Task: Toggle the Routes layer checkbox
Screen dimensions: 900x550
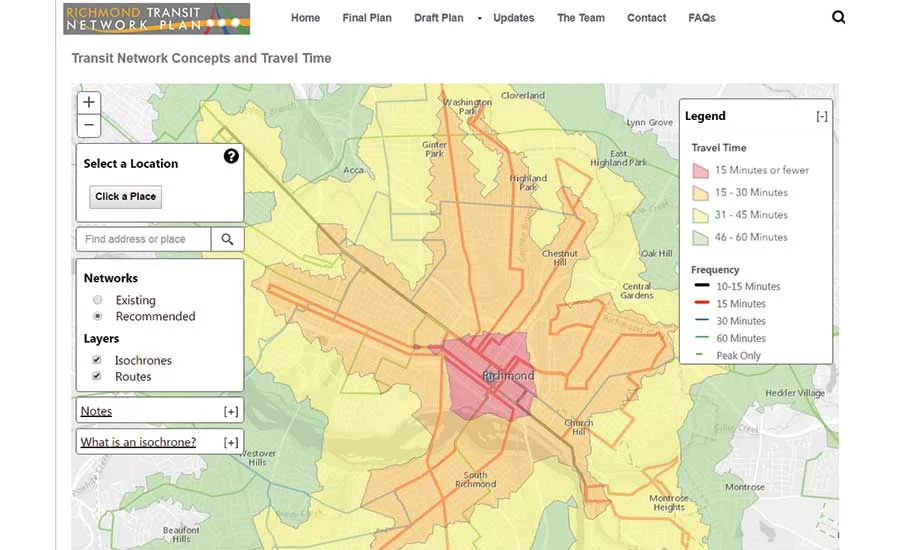Action: coord(96,376)
